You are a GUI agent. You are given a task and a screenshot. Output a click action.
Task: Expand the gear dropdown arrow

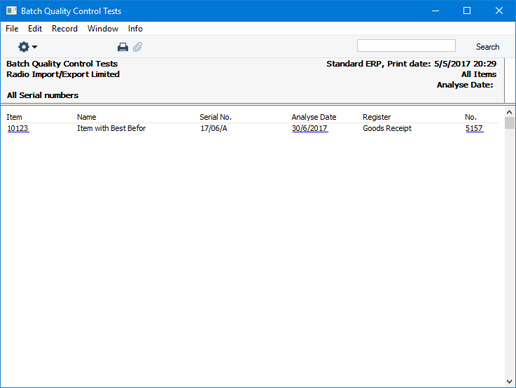pyautogui.click(x=34, y=47)
